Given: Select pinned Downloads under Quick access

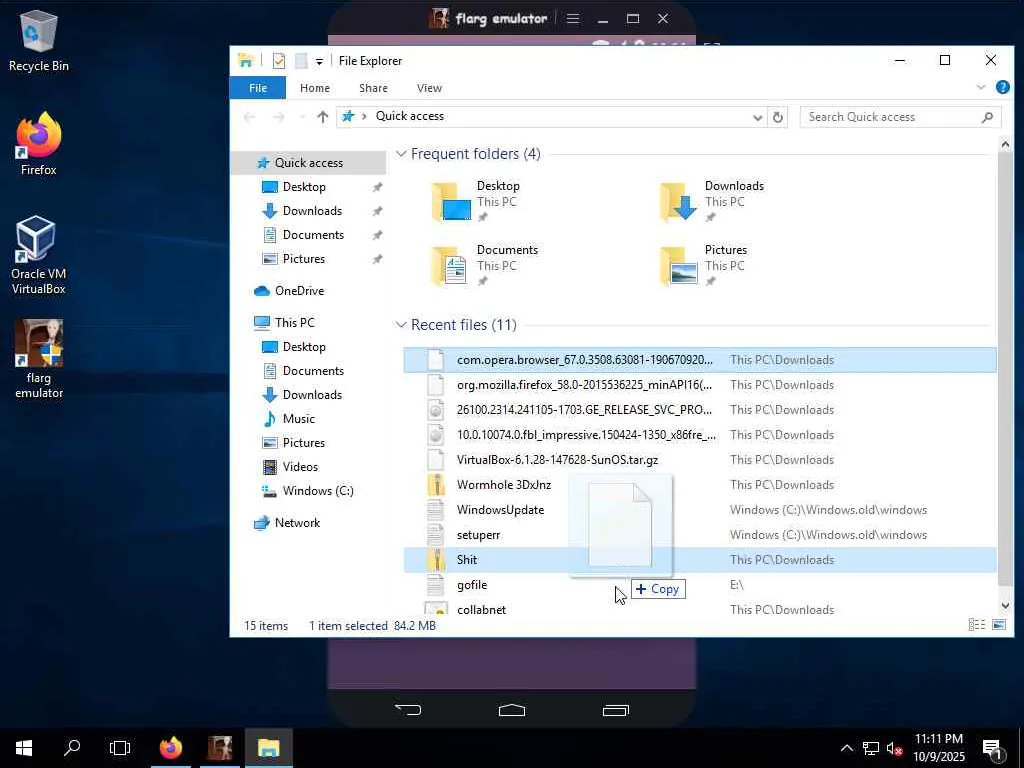Looking at the screenshot, I should coord(312,211).
